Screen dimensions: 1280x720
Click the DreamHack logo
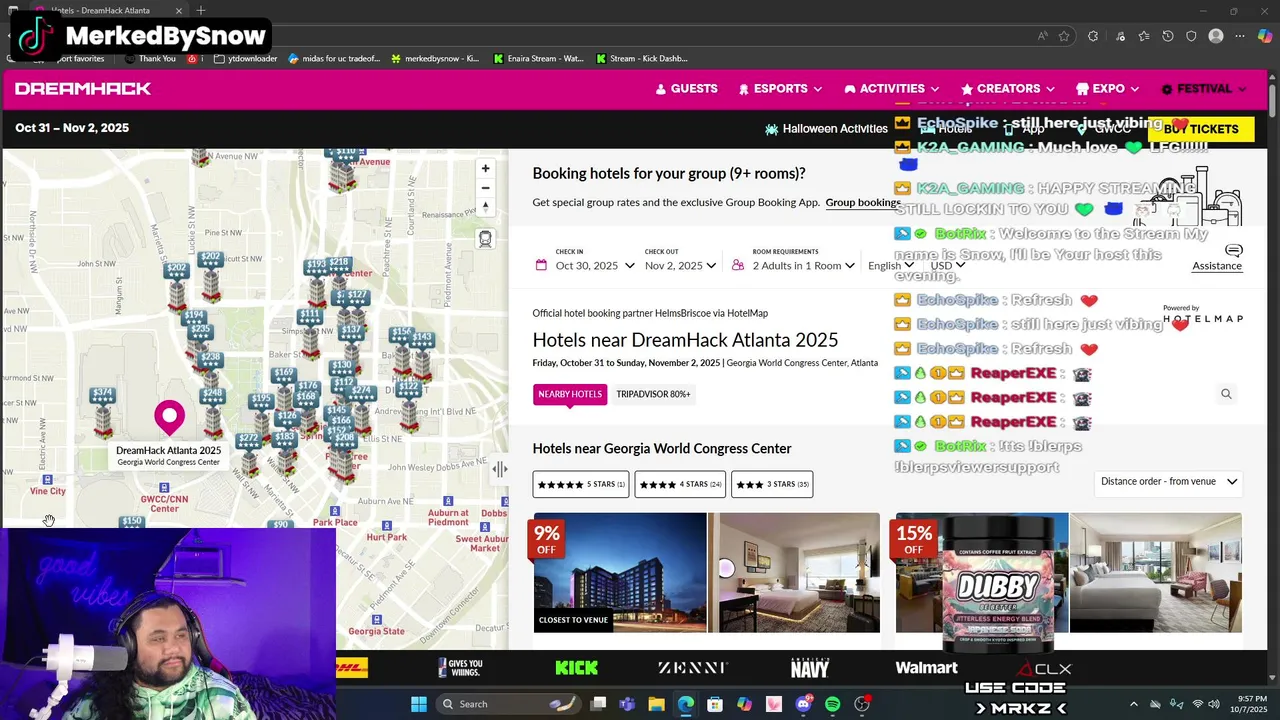[x=83, y=89]
